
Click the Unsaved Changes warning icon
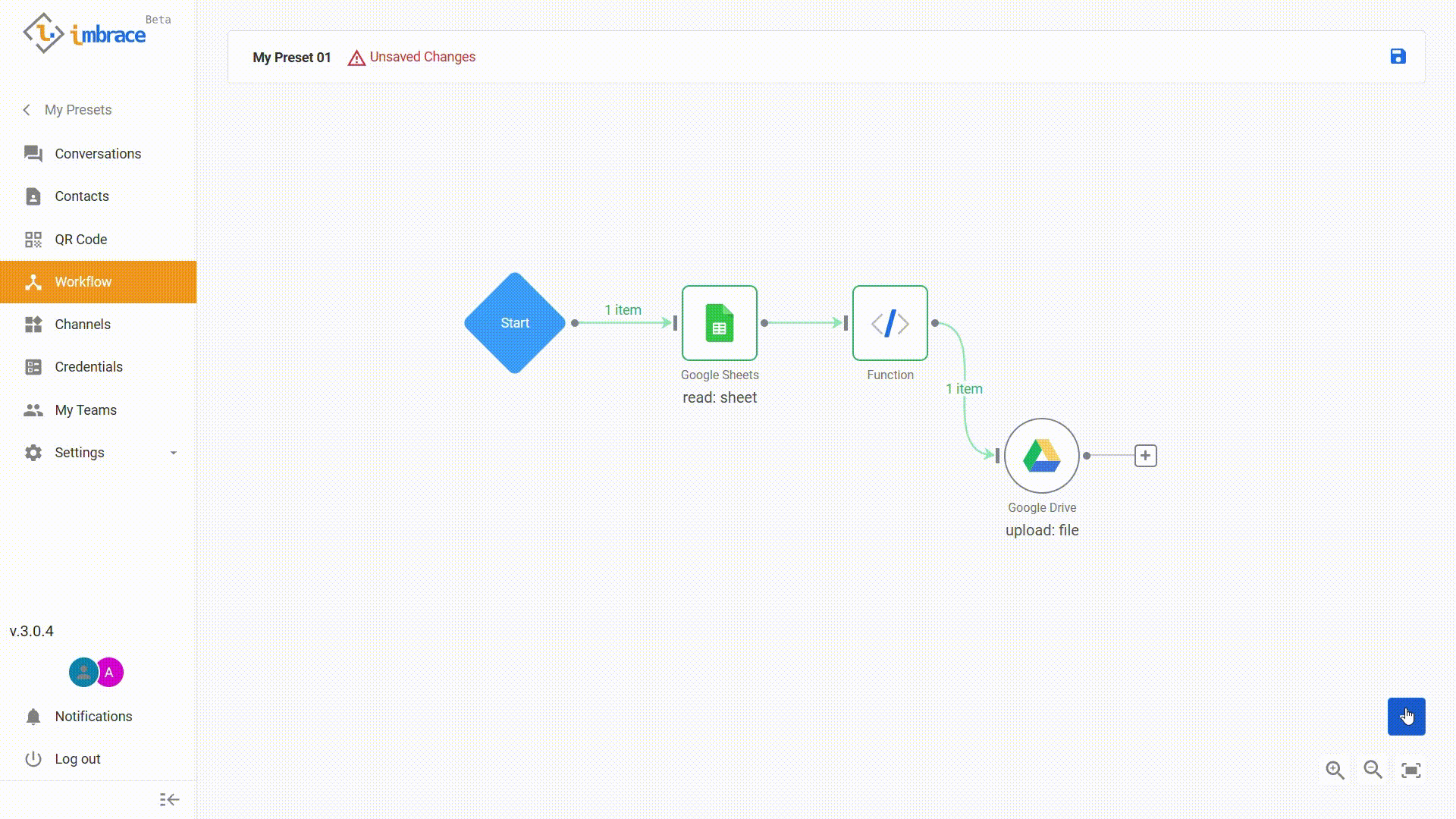point(356,58)
